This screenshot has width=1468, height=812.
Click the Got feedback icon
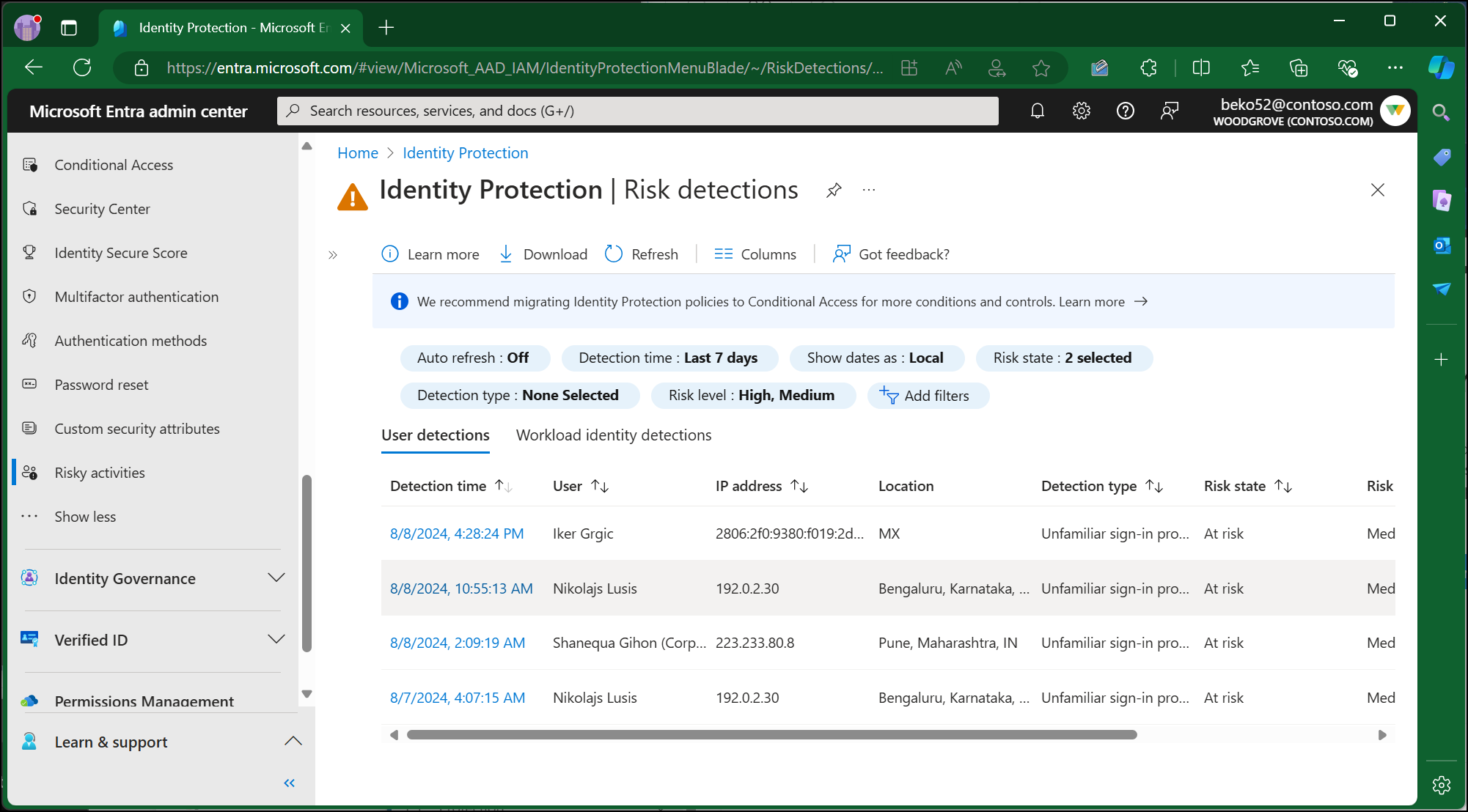click(x=841, y=254)
